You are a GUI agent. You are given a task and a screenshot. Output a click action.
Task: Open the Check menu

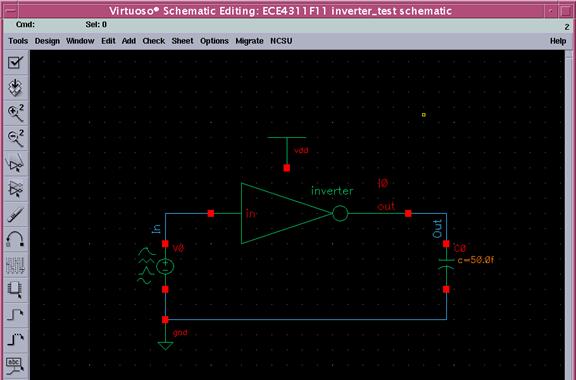(x=154, y=41)
